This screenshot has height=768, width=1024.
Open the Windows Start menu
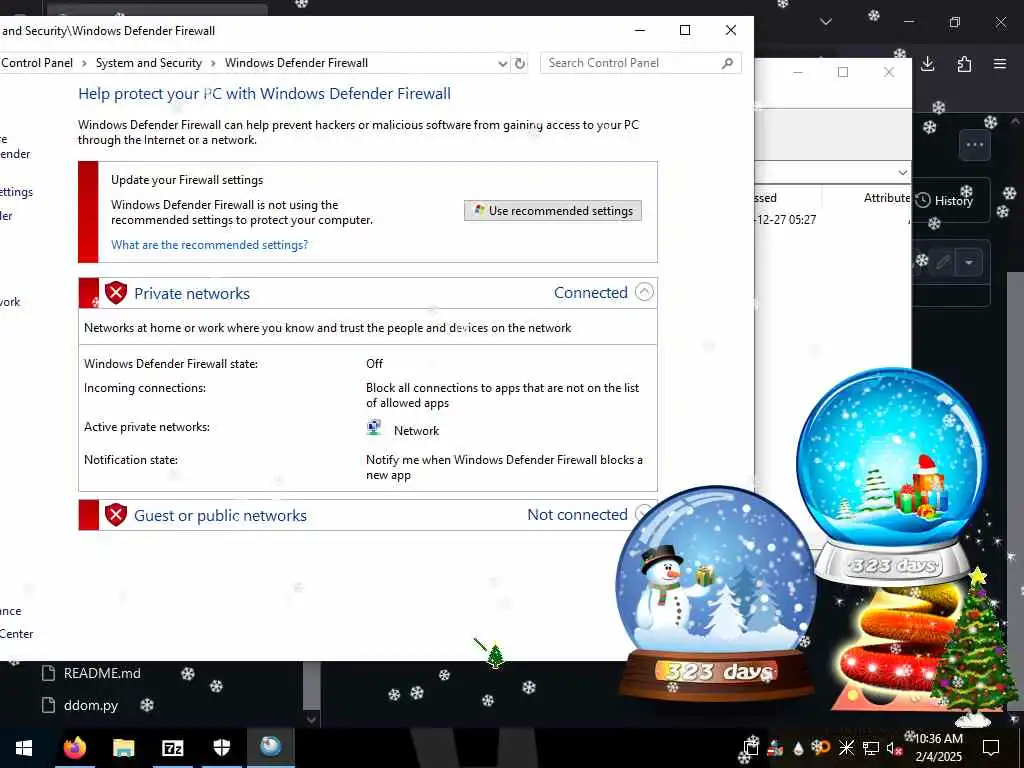pyautogui.click(x=24, y=747)
